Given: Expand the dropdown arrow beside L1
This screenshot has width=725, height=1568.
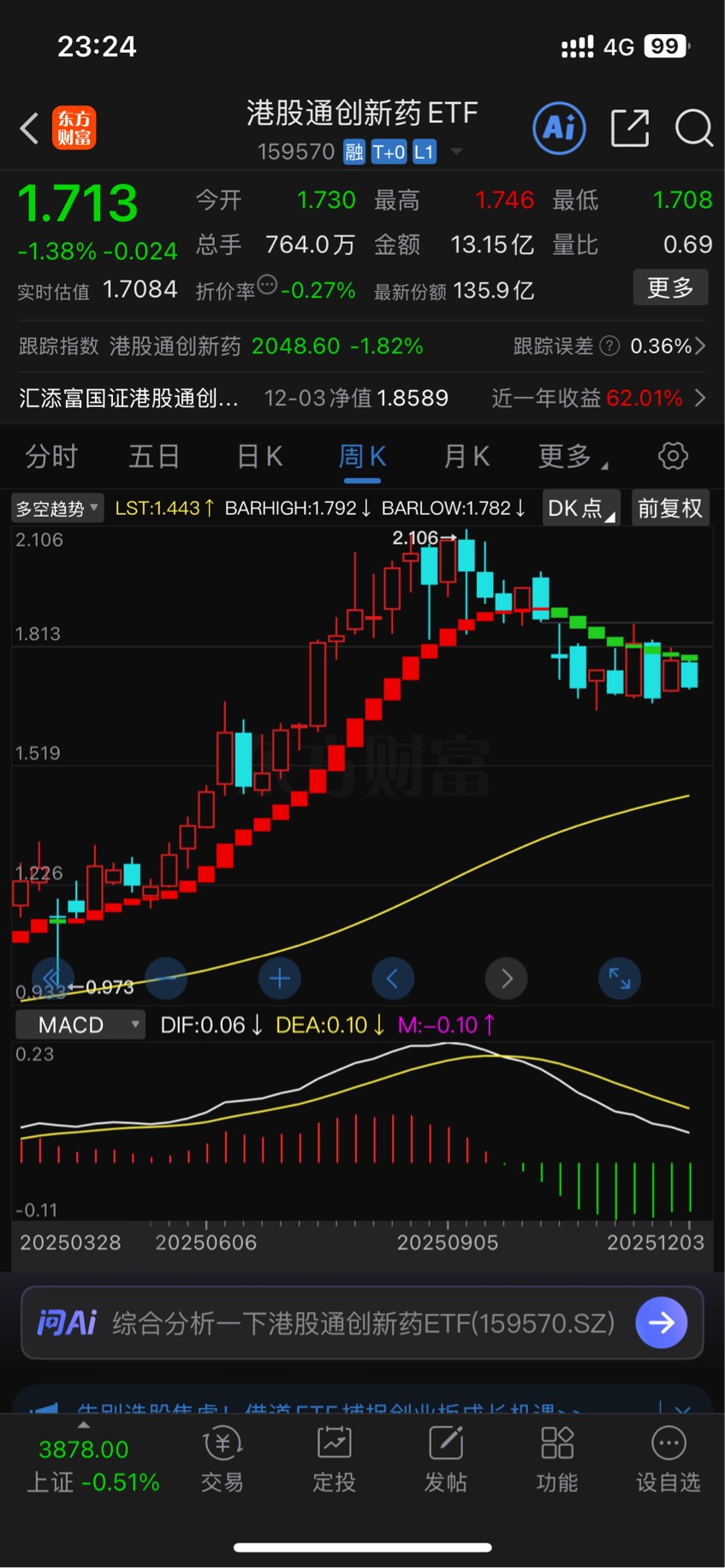Looking at the screenshot, I should (x=456, y=152).
